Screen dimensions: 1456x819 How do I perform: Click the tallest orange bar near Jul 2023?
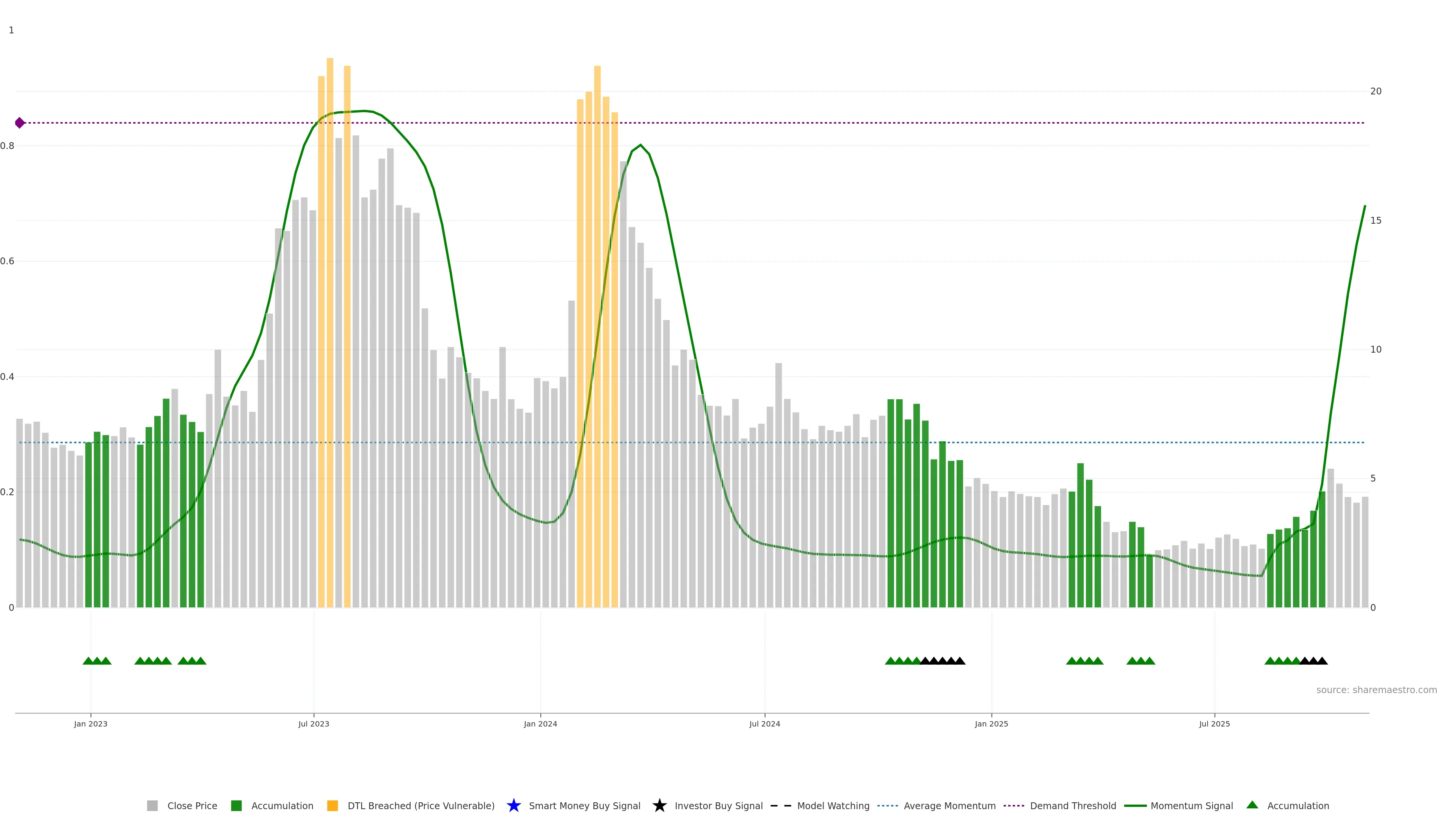pyautogui.click(x=330, y=282)
